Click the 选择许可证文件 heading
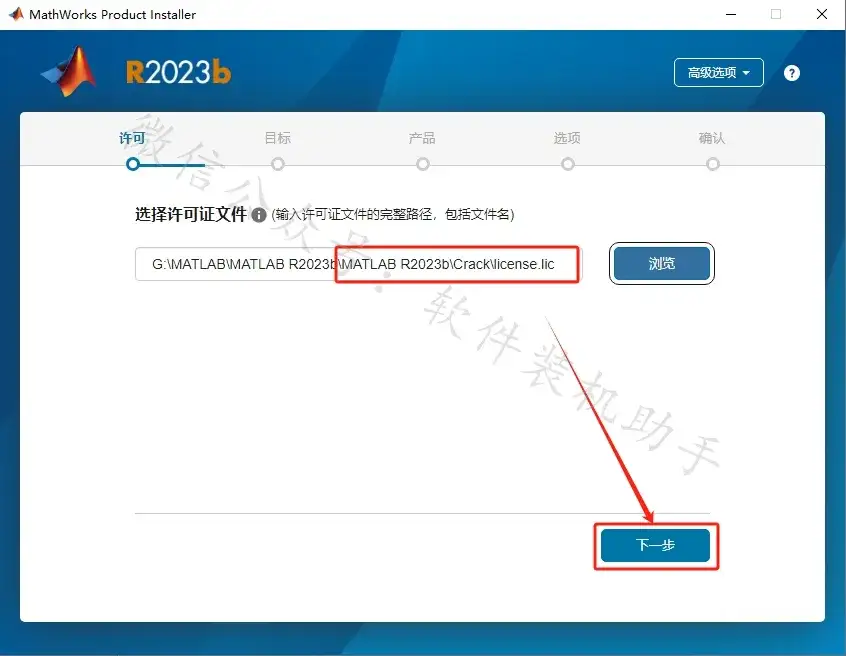846x656 pixels. pos(190,214)
